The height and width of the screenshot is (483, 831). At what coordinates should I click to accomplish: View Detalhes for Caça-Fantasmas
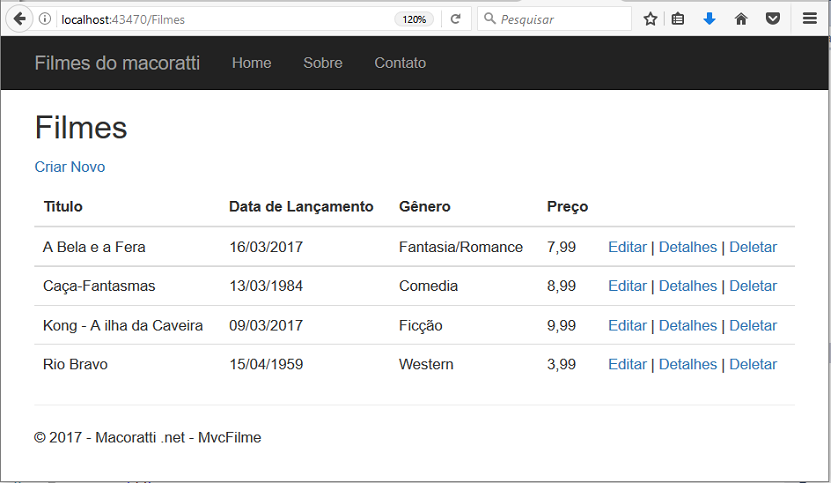[x=687, y=286]
